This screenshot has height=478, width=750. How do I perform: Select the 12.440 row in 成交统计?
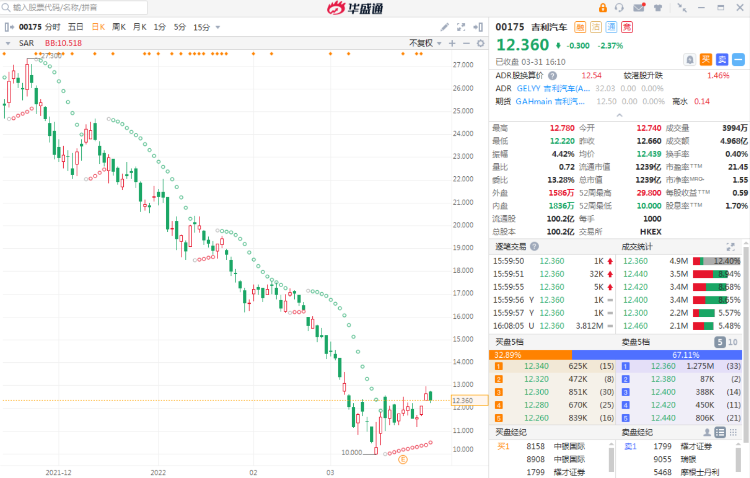point(681,274)
